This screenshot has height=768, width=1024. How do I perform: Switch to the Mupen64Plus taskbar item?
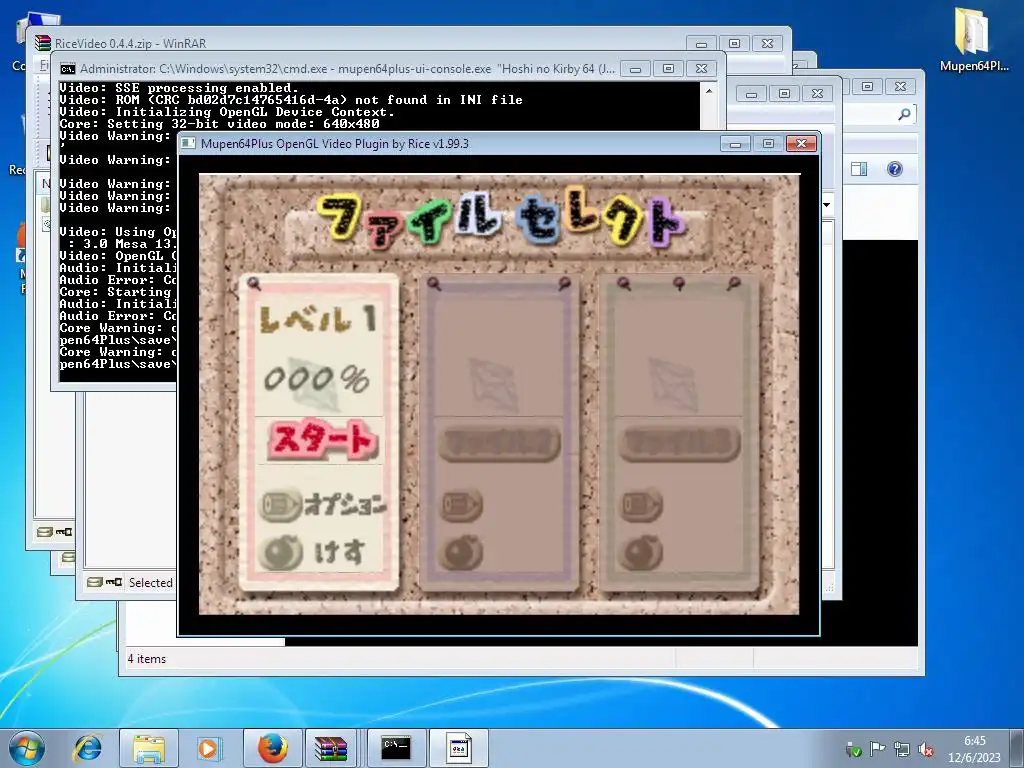pos(458,748)
